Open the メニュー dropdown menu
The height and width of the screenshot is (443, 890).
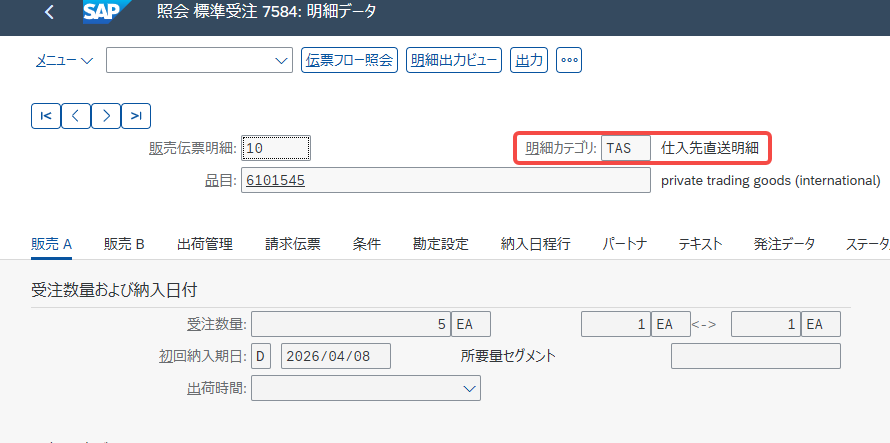64,60
